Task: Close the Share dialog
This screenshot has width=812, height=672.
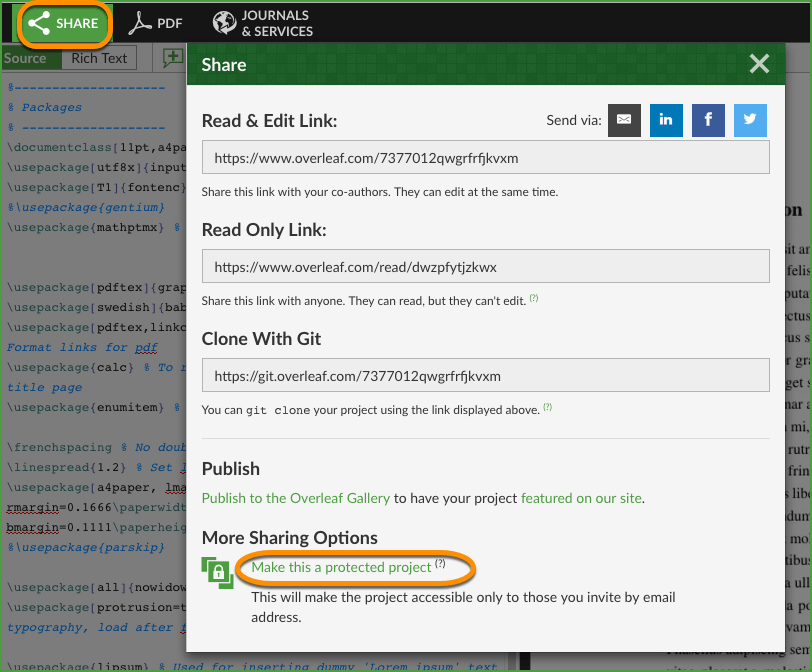Action: point(759,64)
